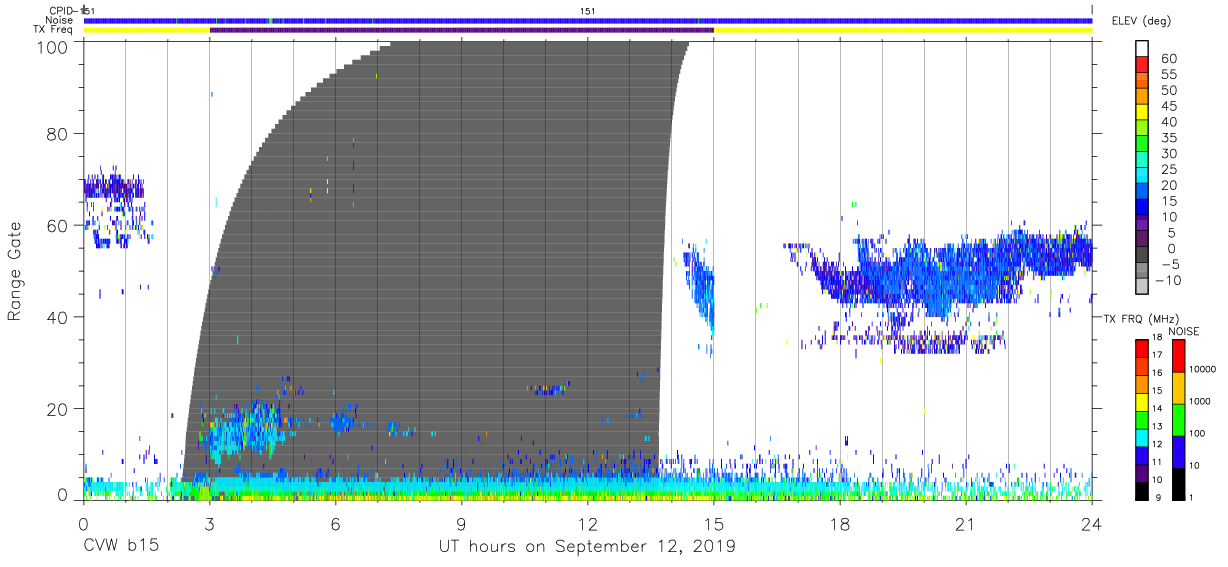Click the 'CVW b15' radar label

pos(121,547)
